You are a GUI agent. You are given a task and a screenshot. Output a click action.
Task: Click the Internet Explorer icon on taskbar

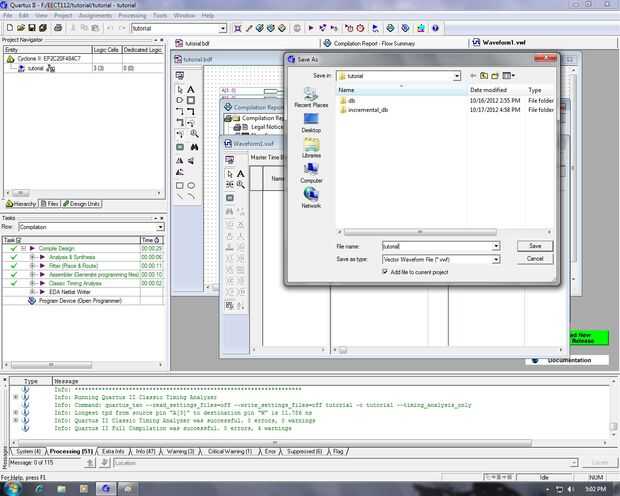39,489
